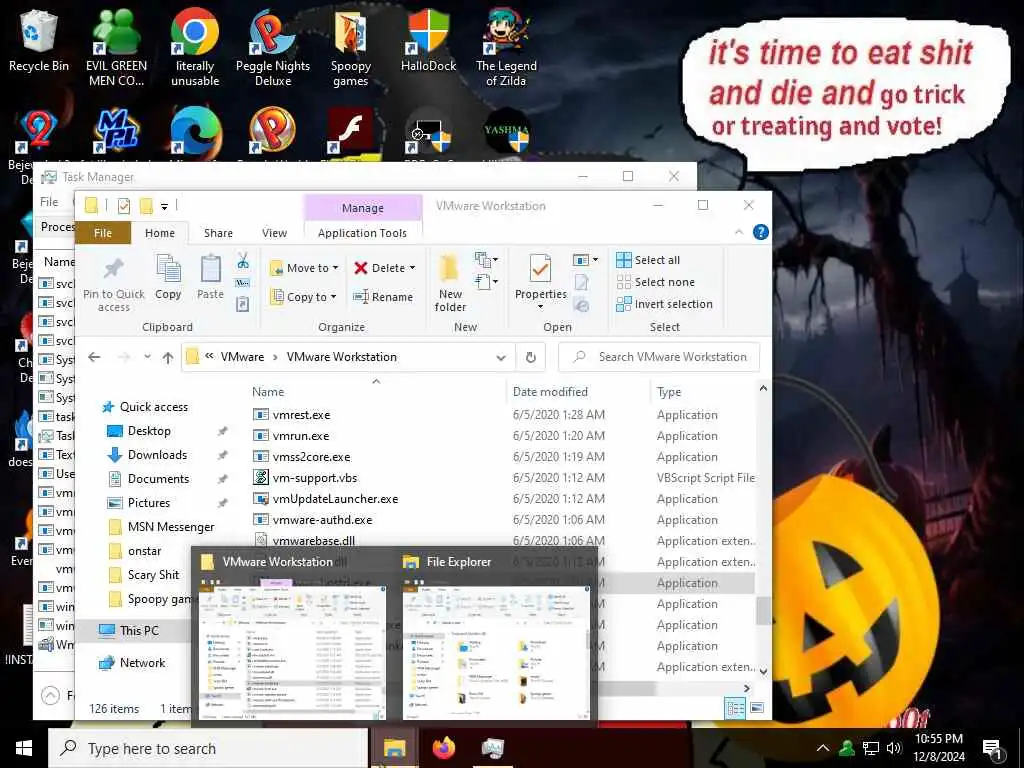Screen dimensions: 1024x768
Task: Click the Search VMware Workstation field
Action: 659,357
